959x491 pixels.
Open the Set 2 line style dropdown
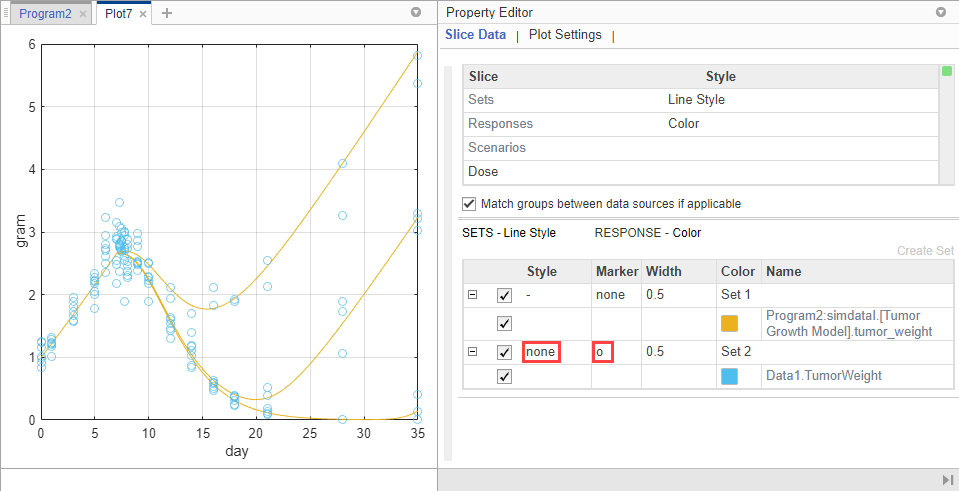tap(540, 352)
